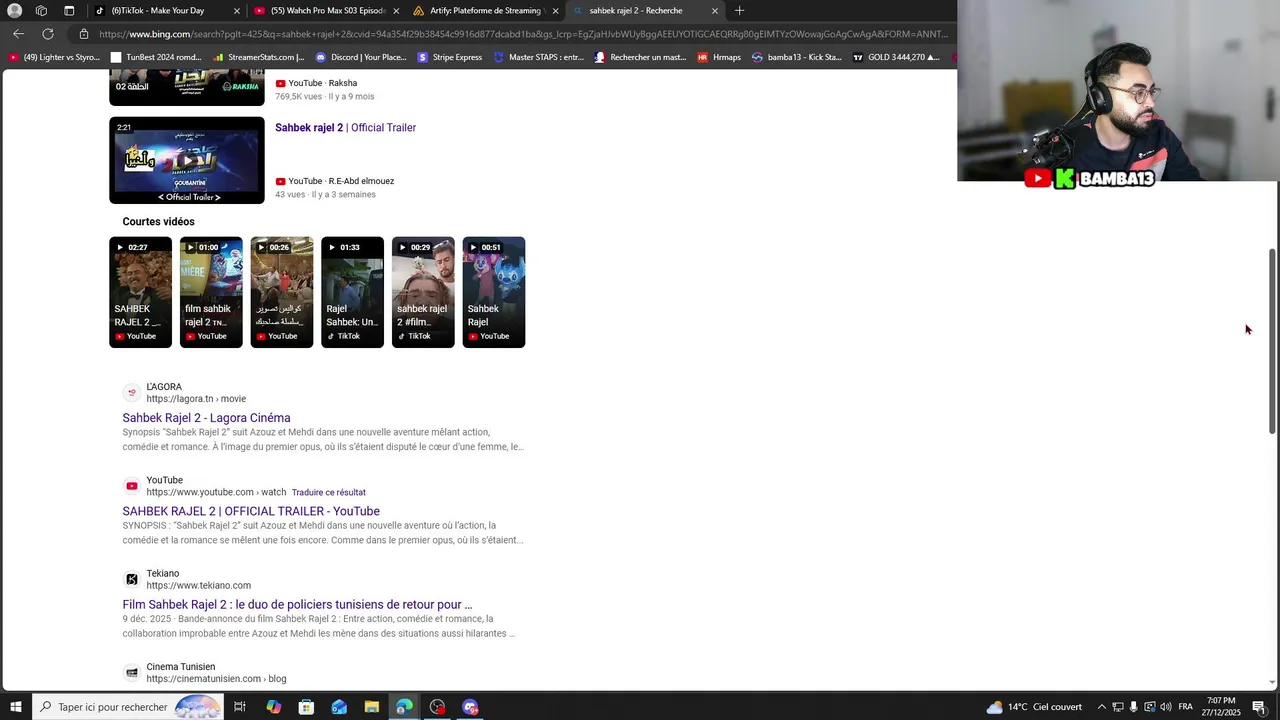Play the 02:27 SAHBEK RAJEL 2 short video
1280x720 pixels.
[140, 292]
